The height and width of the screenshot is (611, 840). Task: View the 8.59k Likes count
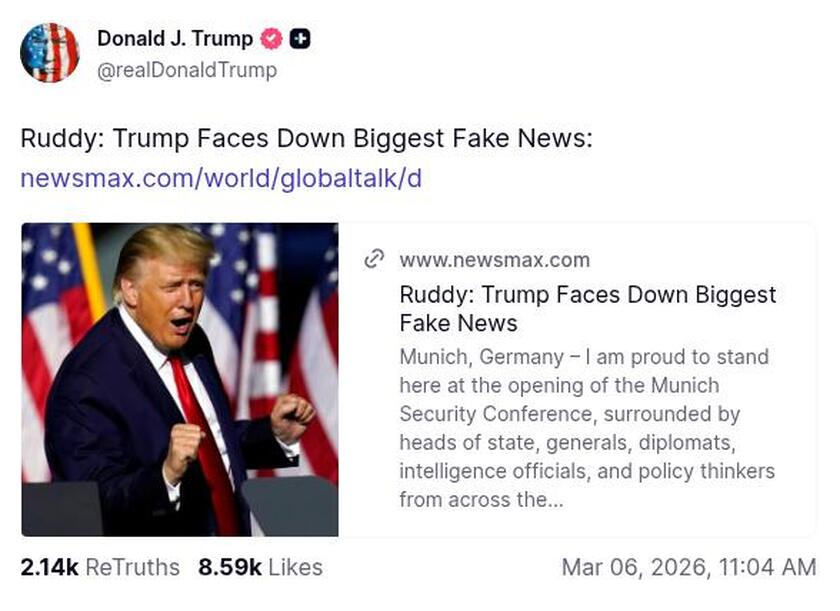click(230, 566)
